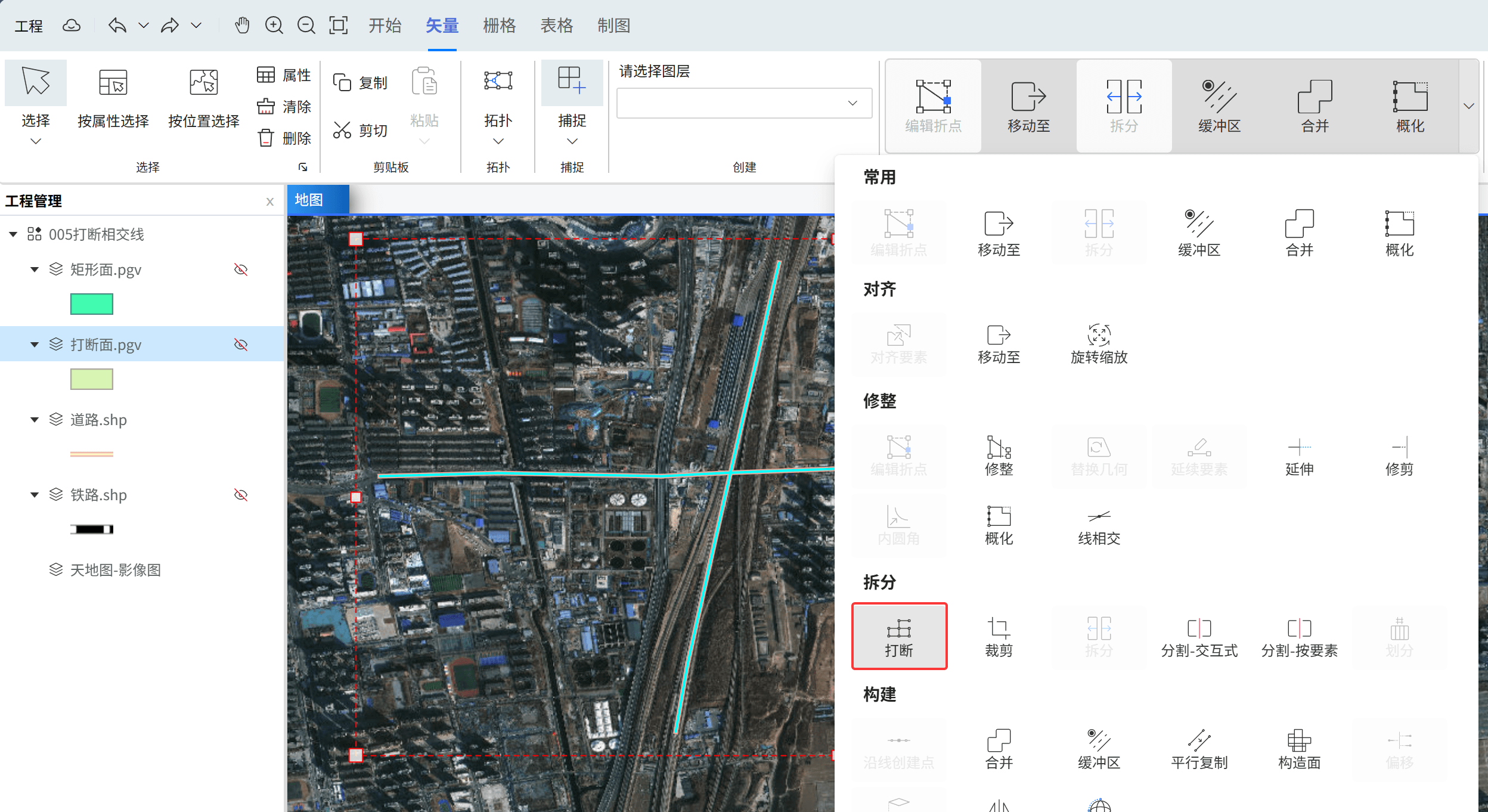Image resolution: width=1488 pixels, height=812 pixels.
Task: Open the 按属性选择 tool
Action: pyautogui.click(x=113, y=98)
